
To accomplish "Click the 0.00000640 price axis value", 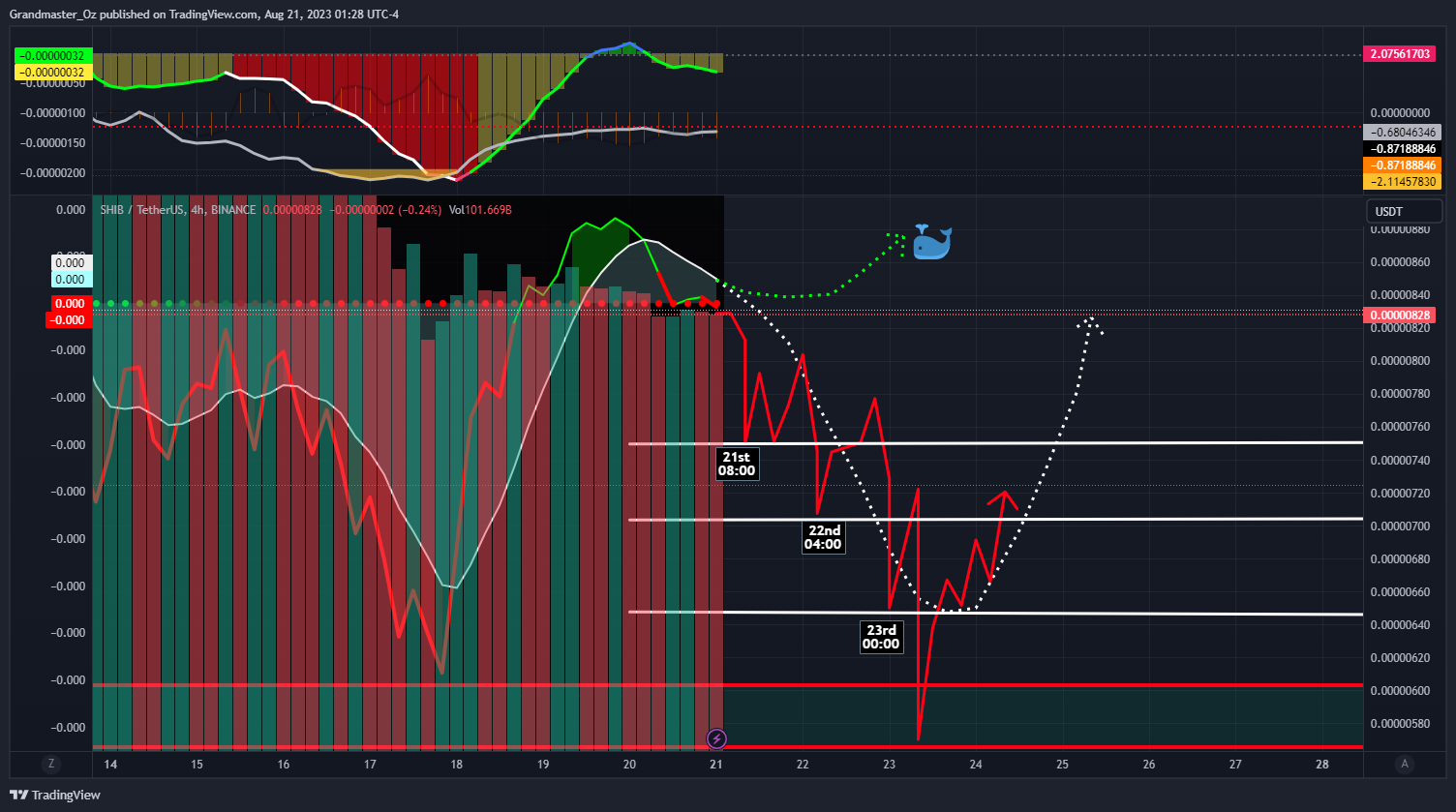I will click(x=1401, y=624).
